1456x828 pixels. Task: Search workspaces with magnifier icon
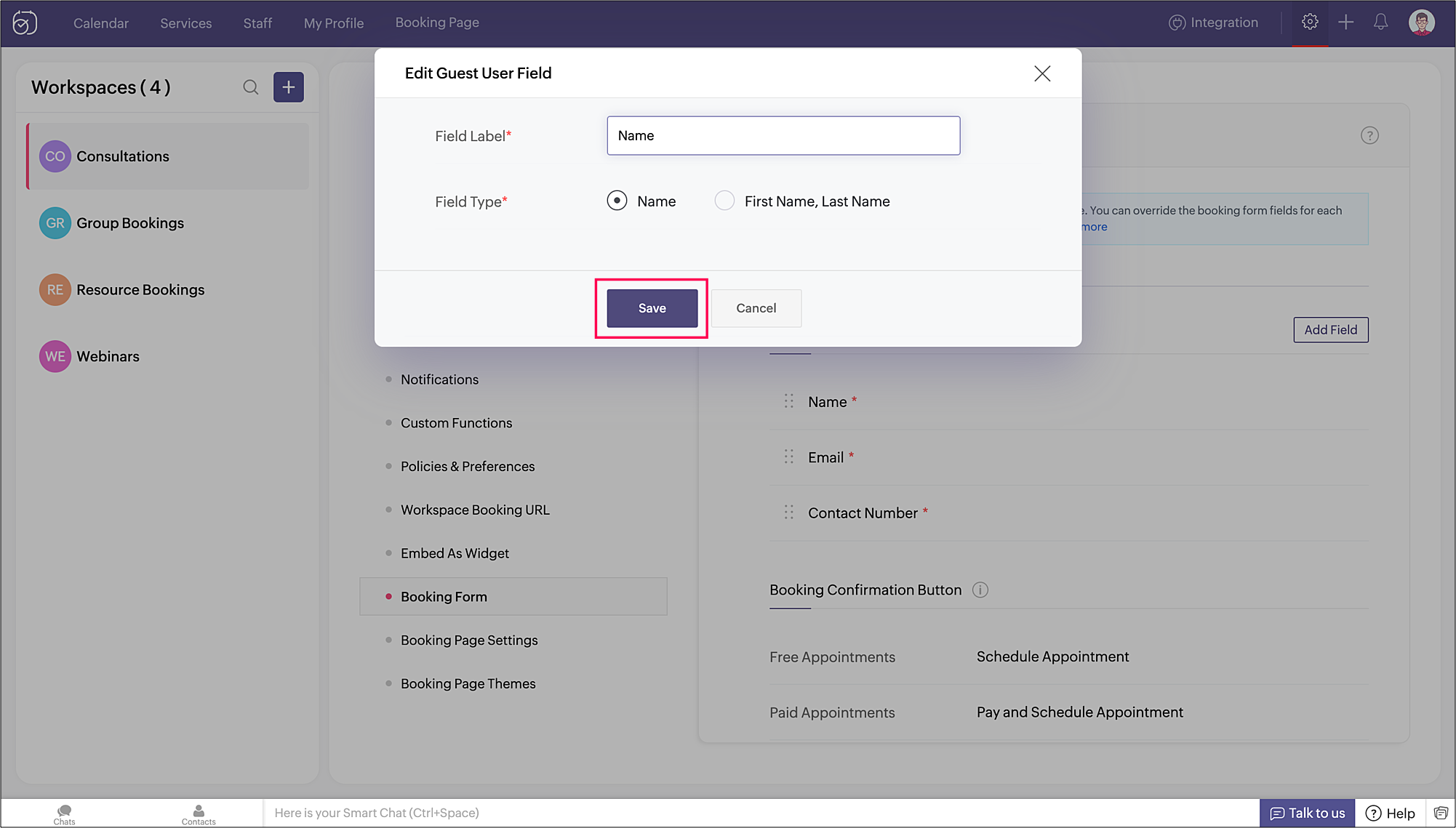pyautogui.click(x=251, y=87)
